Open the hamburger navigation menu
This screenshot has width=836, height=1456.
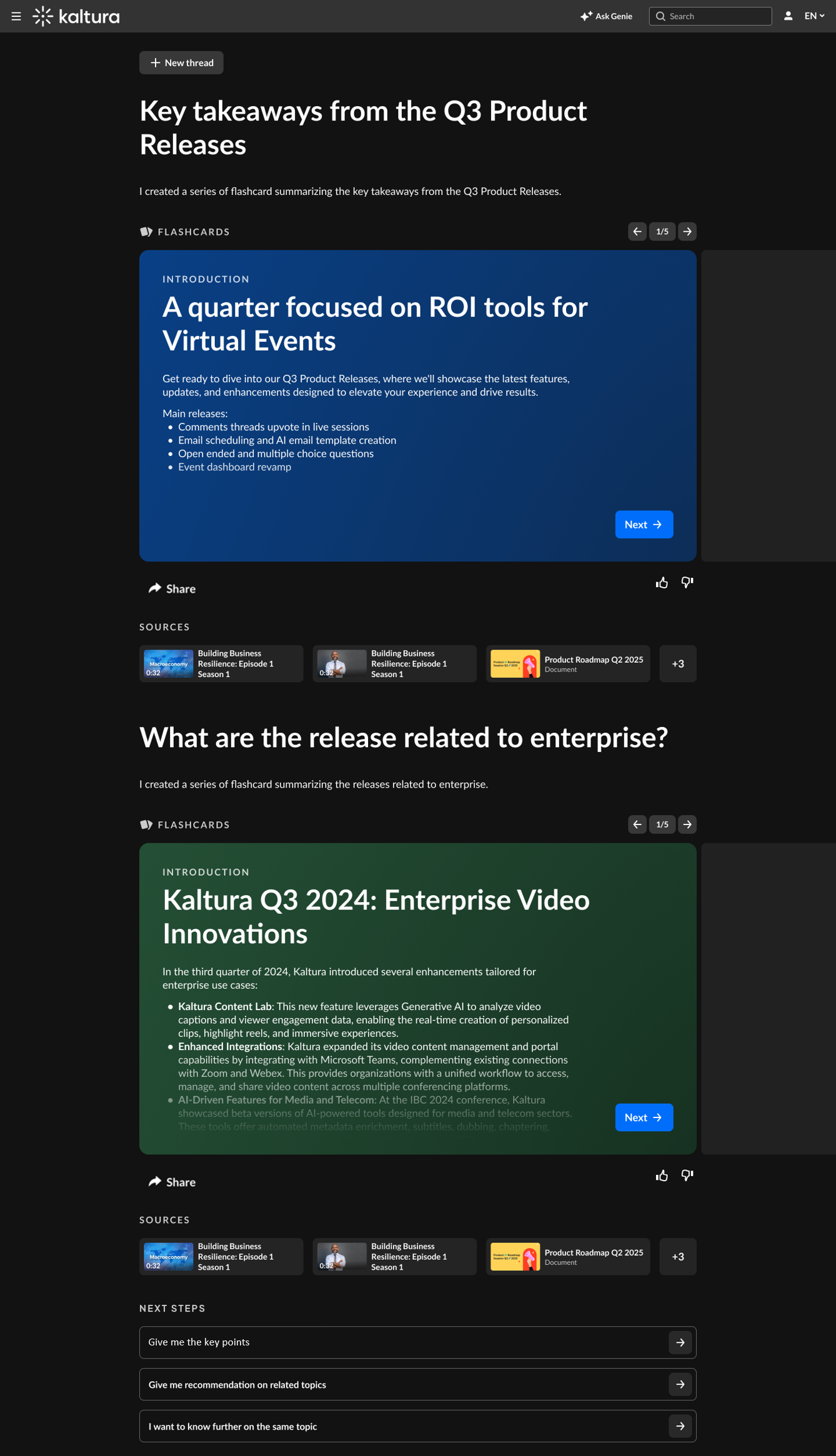coord(16,16)
